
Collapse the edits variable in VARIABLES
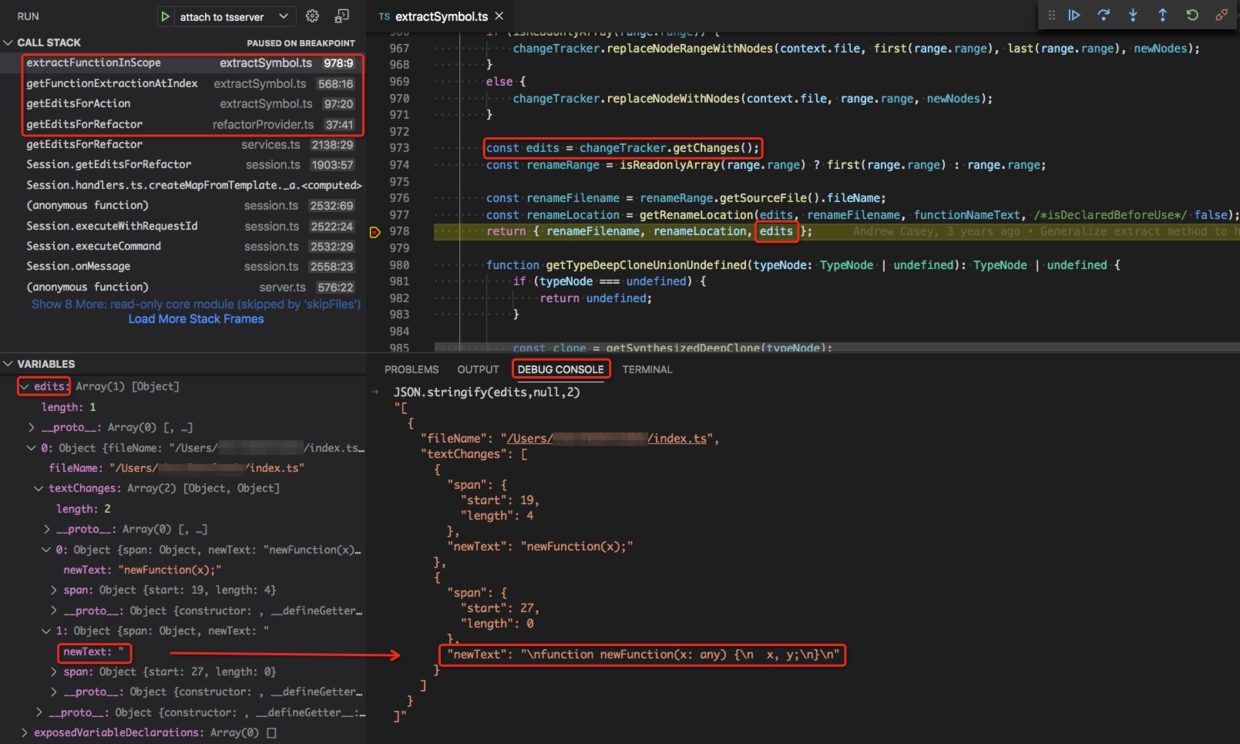pos(26,385)
